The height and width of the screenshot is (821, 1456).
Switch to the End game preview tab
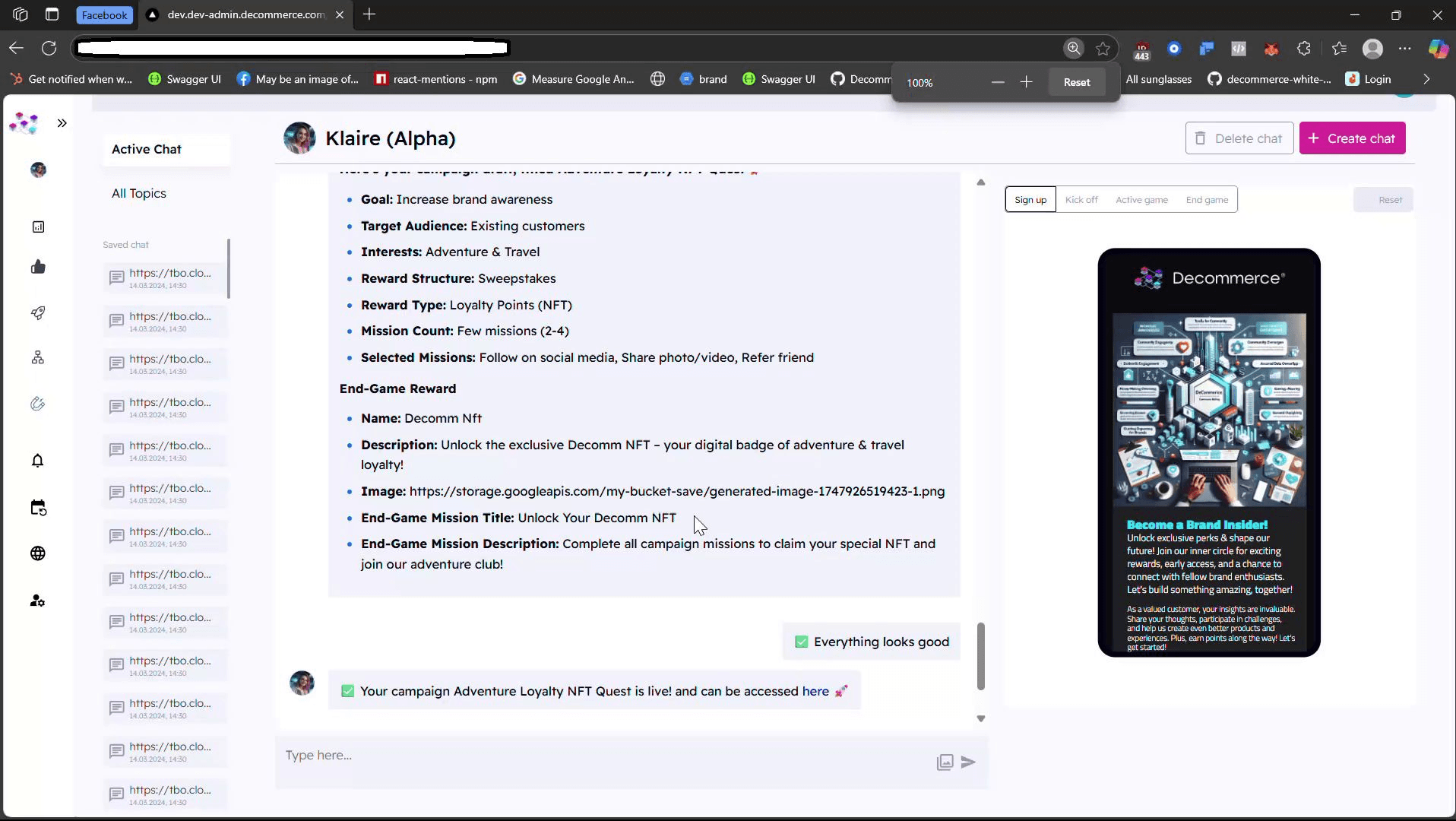point(1207,200)
